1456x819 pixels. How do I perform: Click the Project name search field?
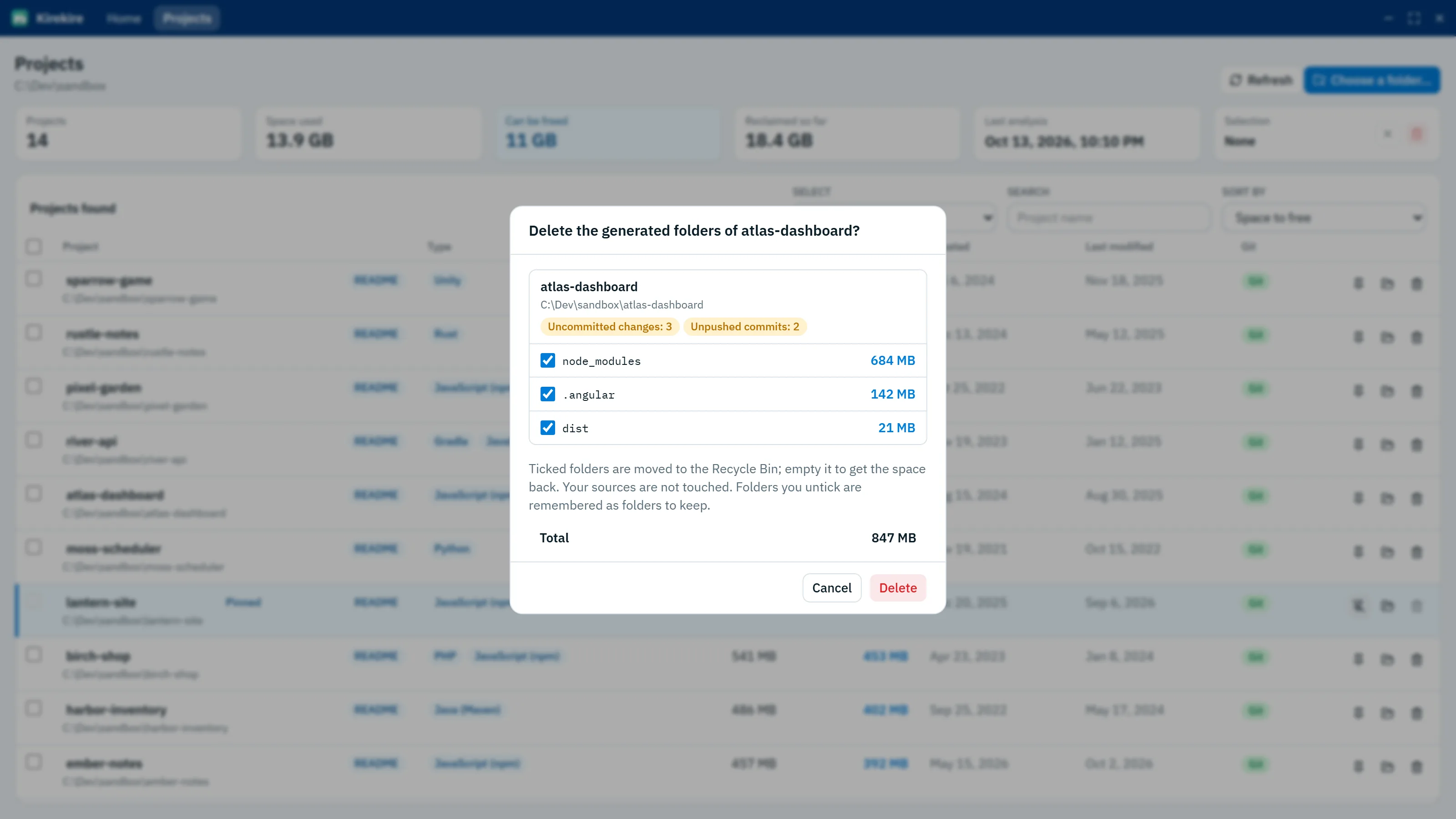tap(1108, 217)
